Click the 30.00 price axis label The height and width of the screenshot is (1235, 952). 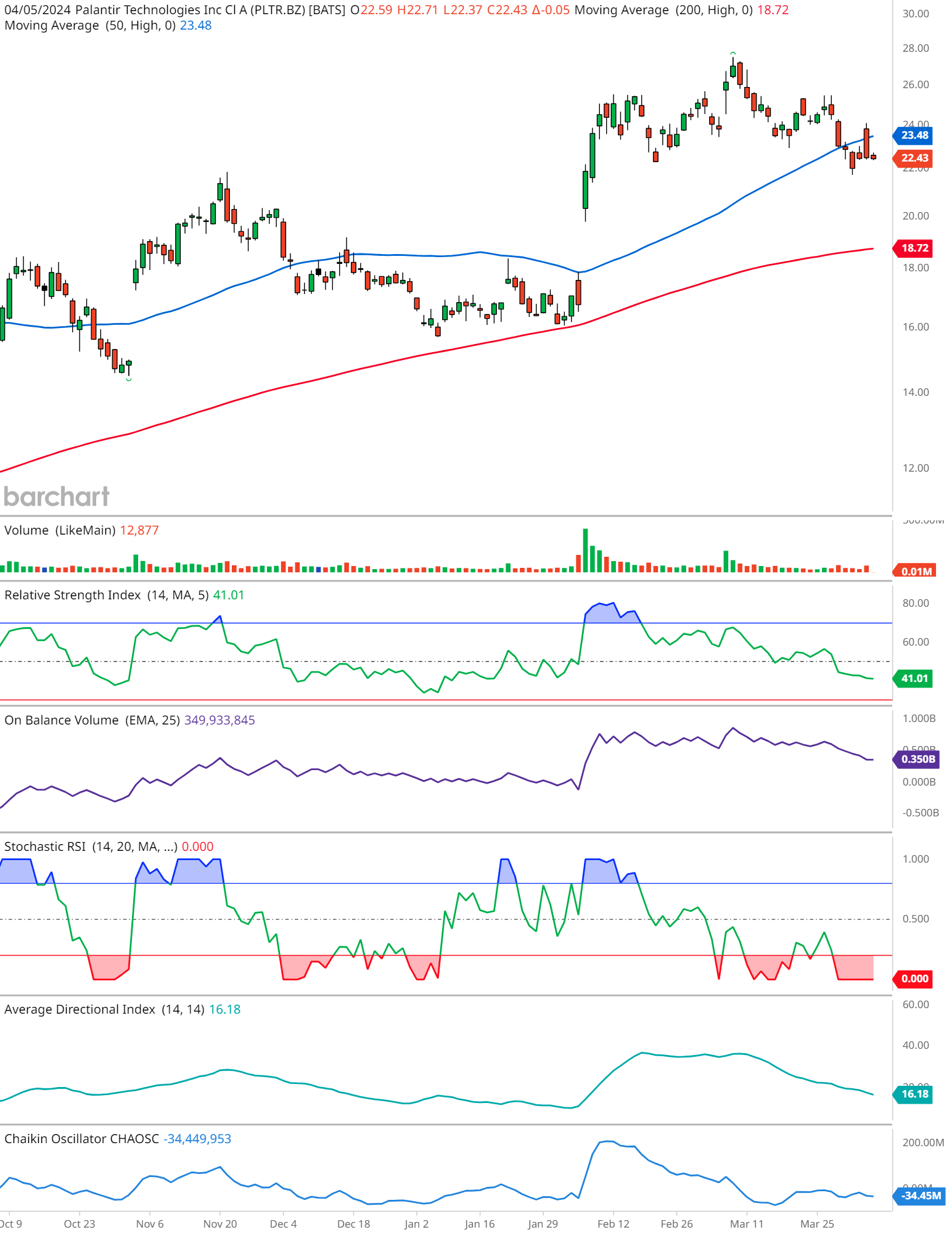916,14
